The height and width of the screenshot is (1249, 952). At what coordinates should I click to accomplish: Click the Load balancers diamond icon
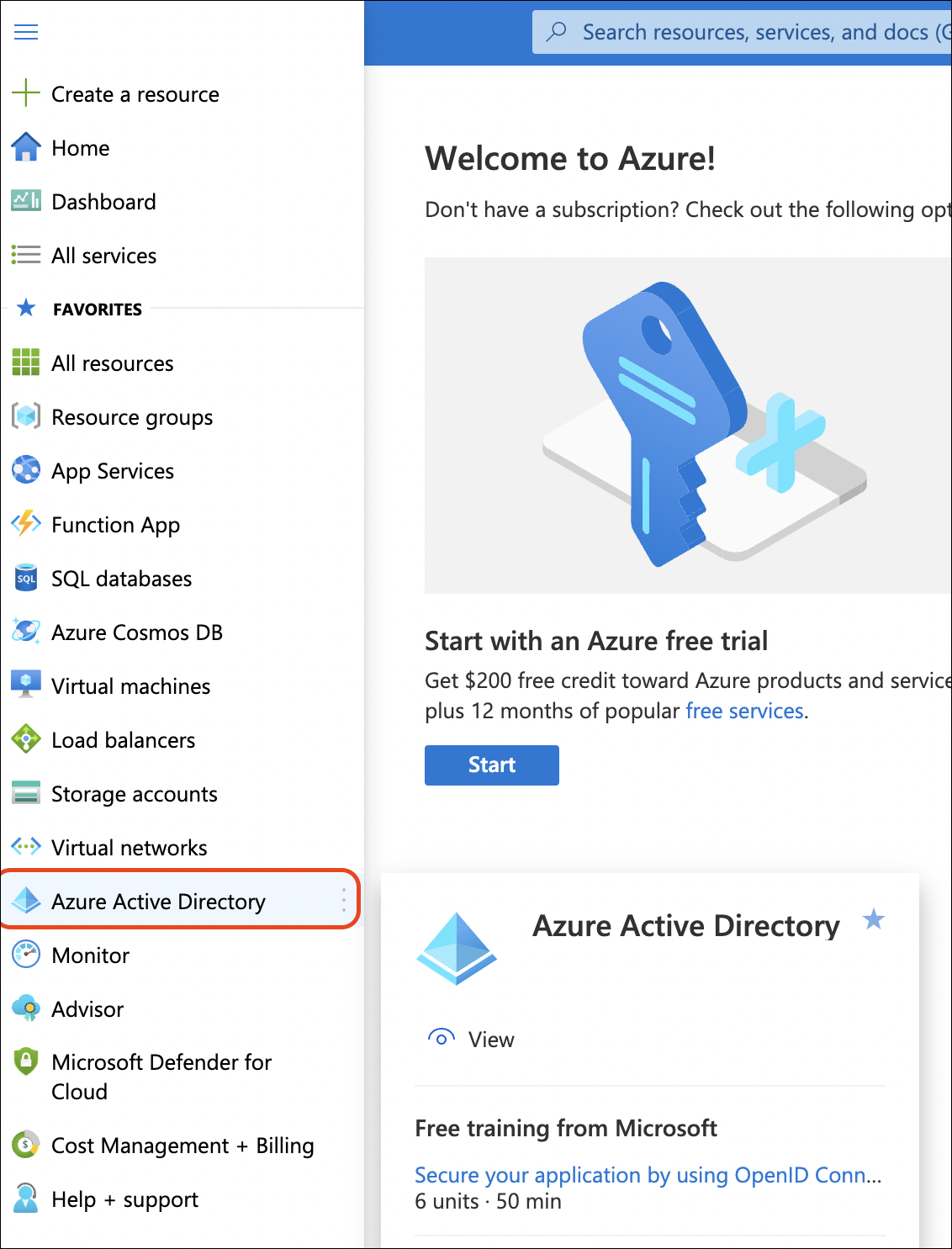(26, 739)
